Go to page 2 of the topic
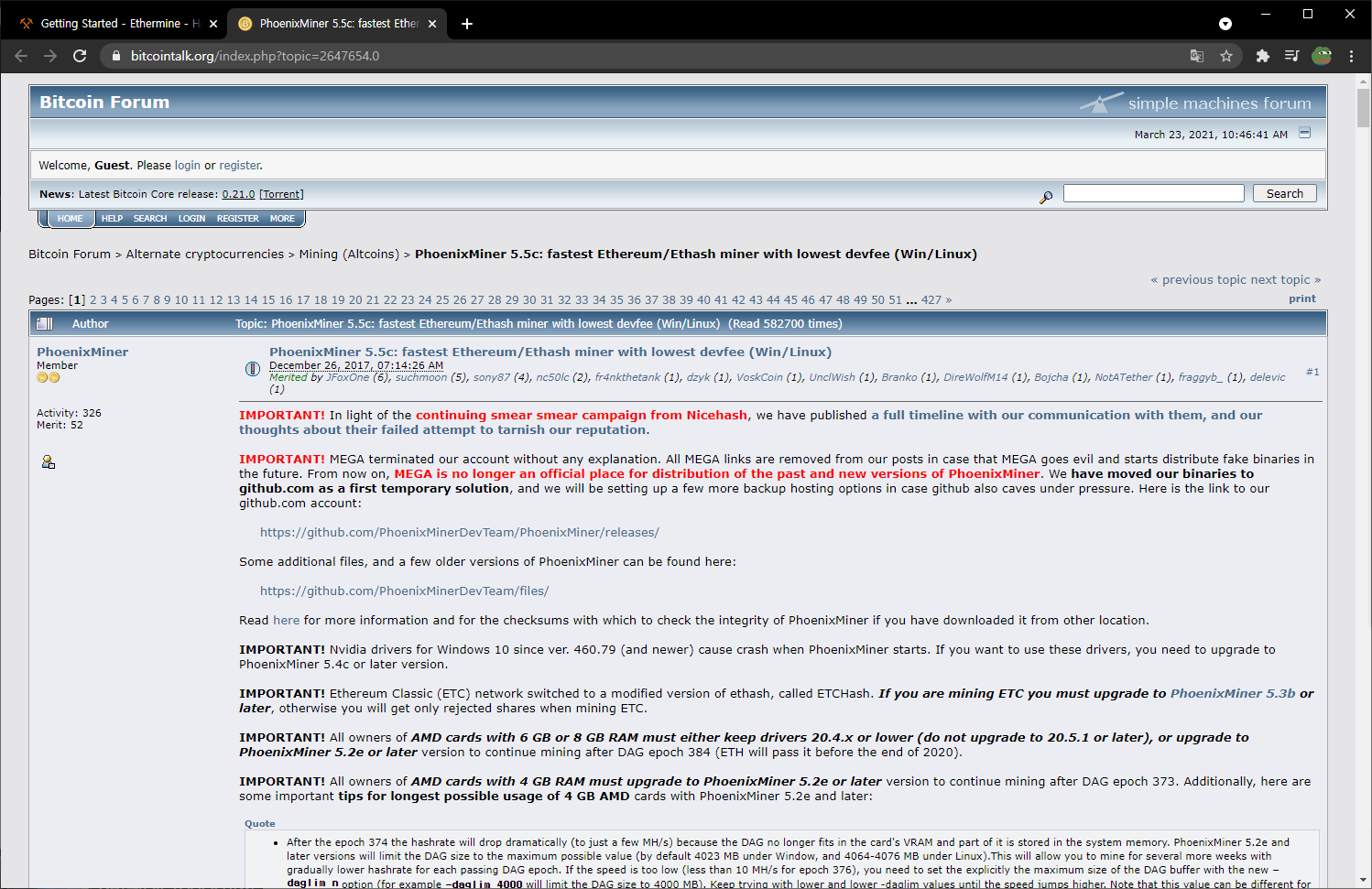Image resolution: width=1372 pixels, height=889 pixels. tap(93, 300)
